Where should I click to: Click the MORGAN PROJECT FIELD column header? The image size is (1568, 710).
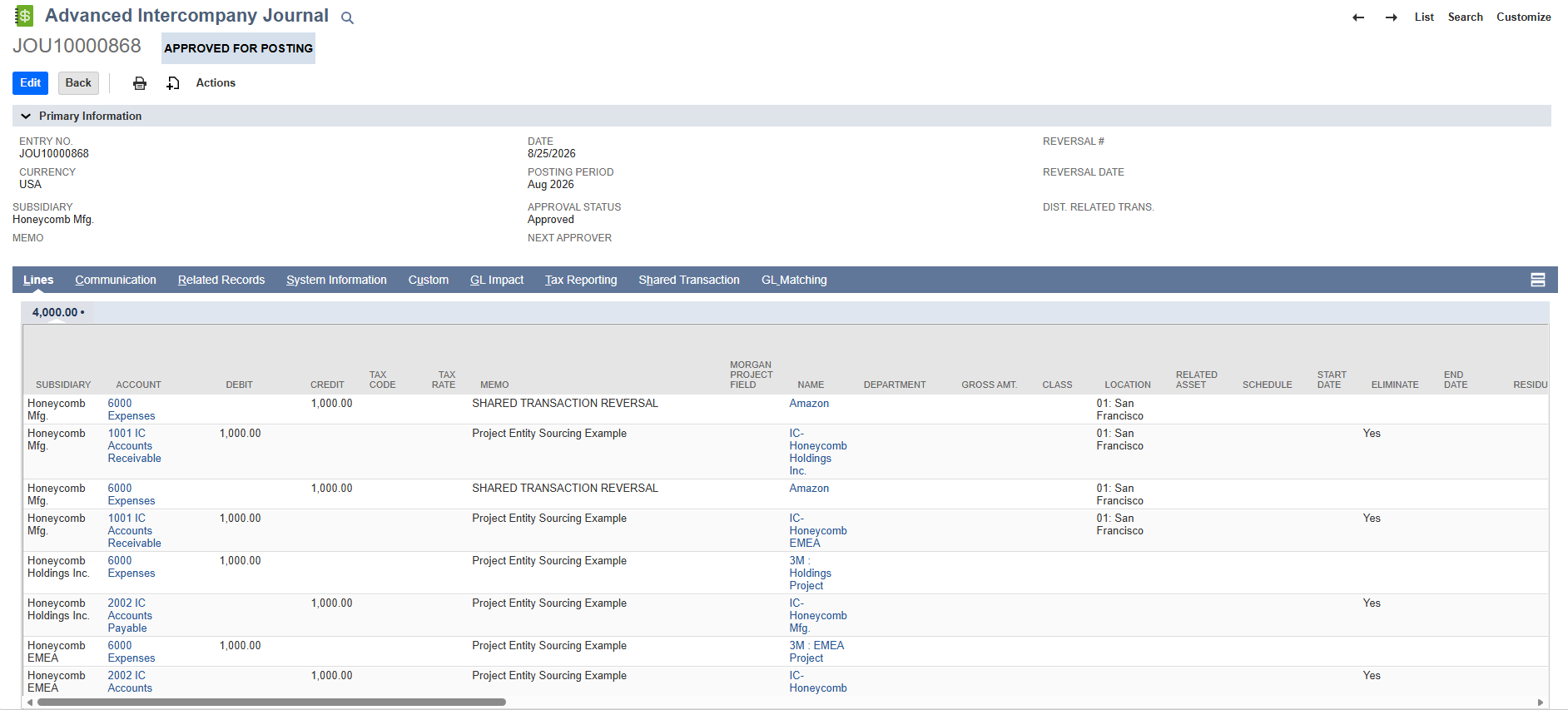pyautogui.click(x=751, y=375)
